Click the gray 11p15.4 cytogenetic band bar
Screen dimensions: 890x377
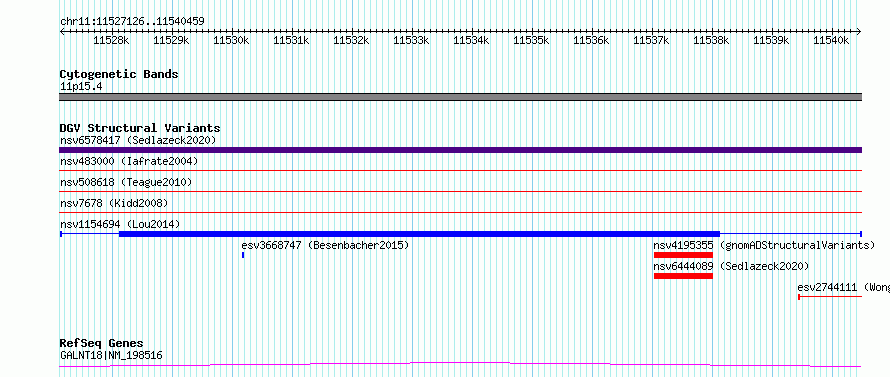click(x=460, y=97)
